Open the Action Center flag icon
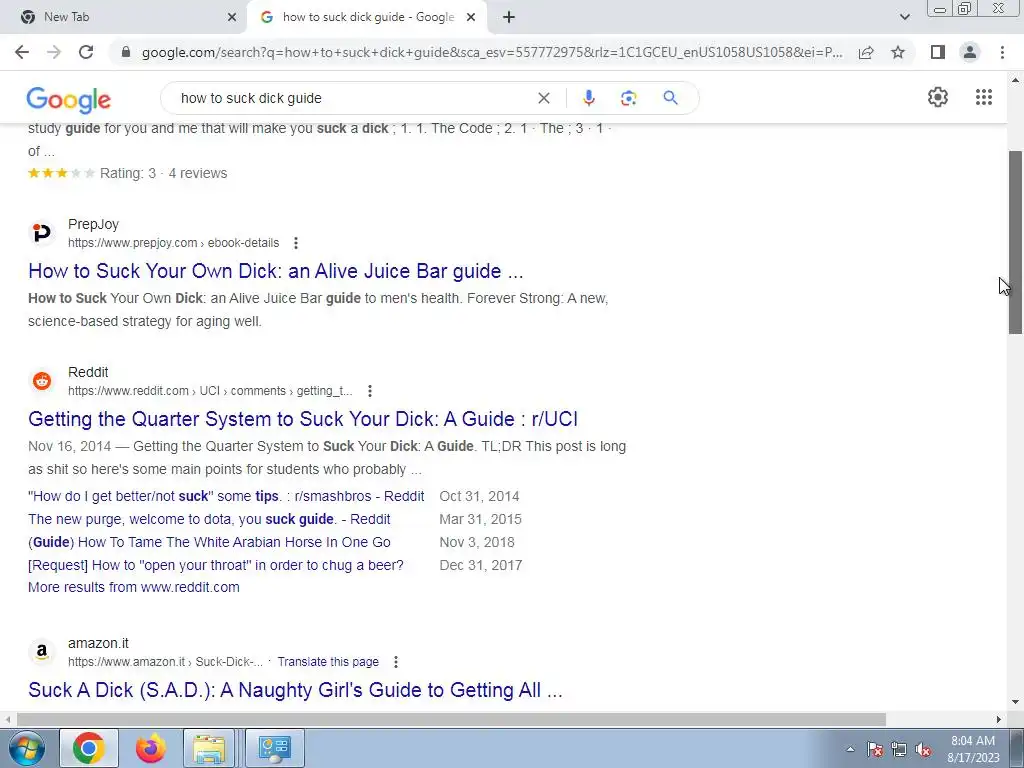This screenshot has width=1024, height=768. pos(875,750)
